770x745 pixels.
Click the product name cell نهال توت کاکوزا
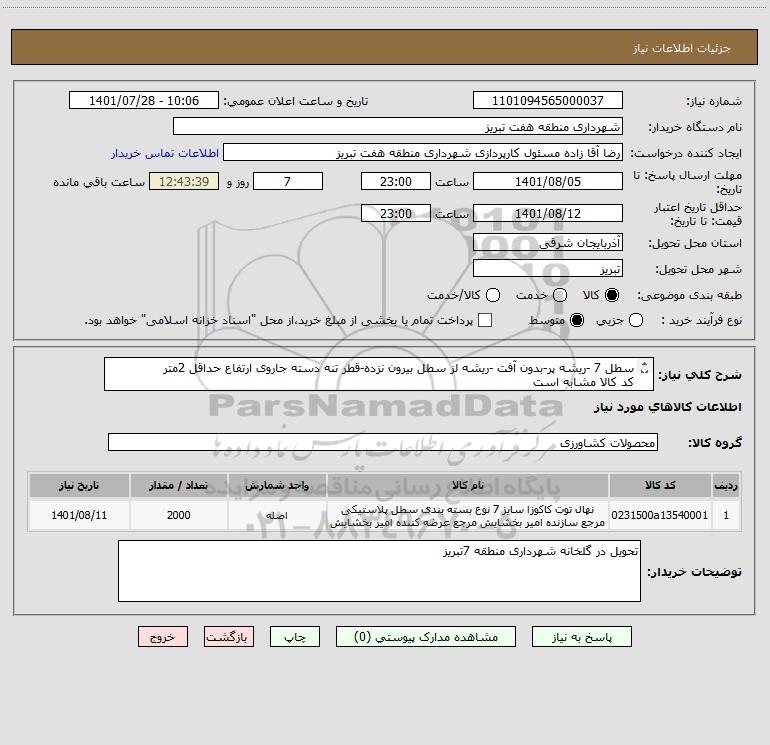(x=468, y=516)
